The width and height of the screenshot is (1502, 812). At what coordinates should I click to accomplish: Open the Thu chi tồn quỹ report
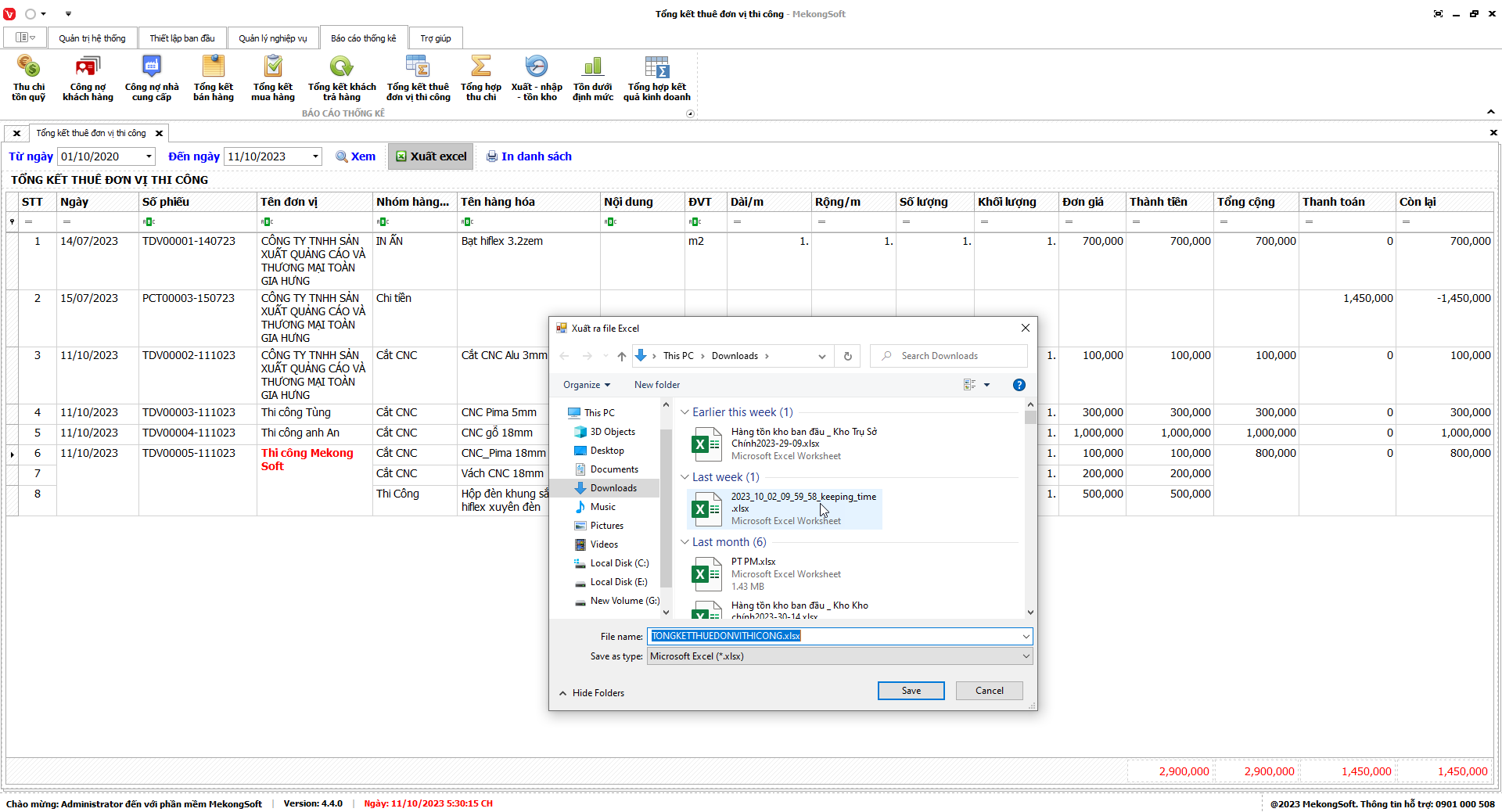(x=28, y=77)
